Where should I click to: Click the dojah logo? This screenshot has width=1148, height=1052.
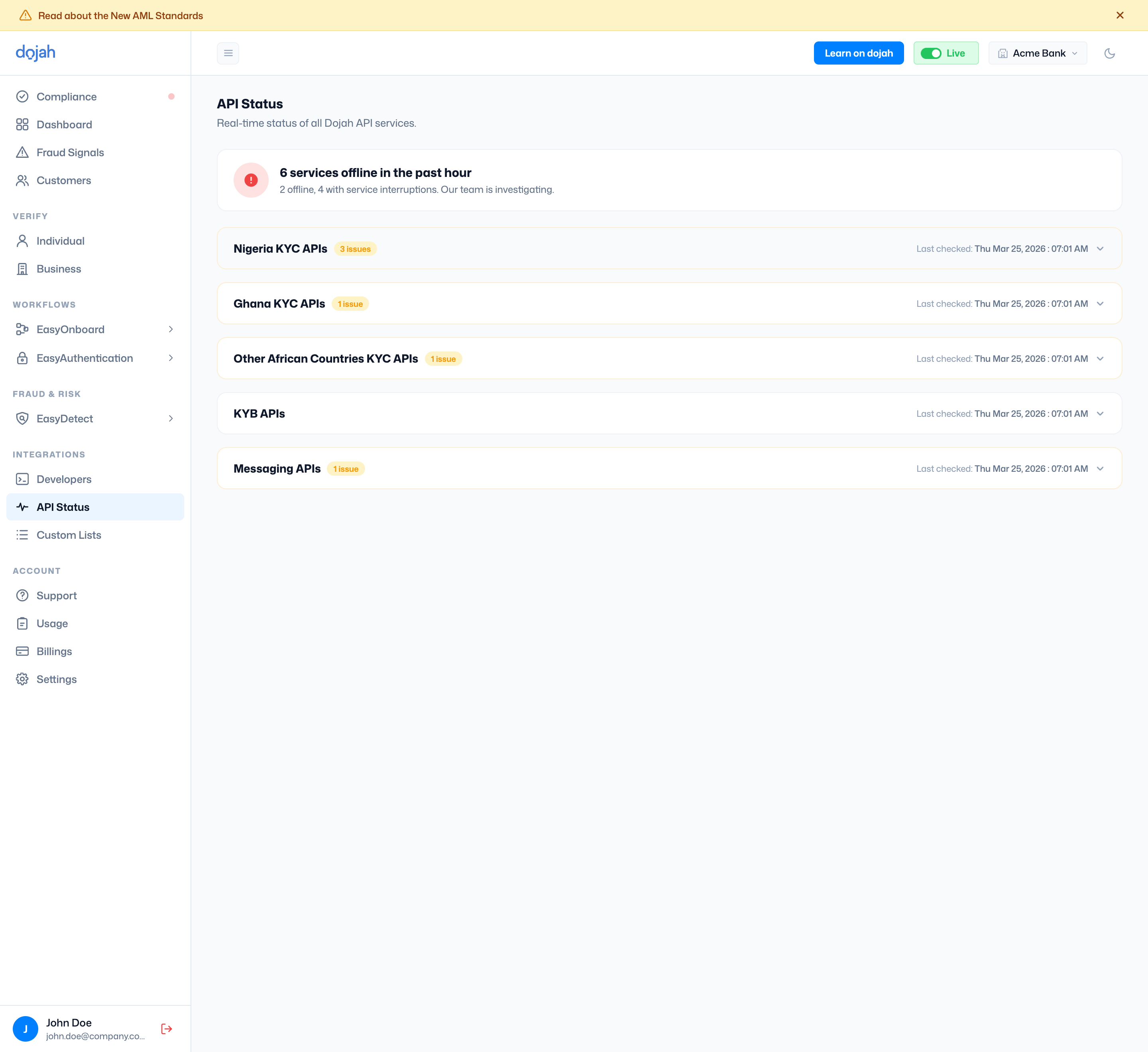[35, 52]
